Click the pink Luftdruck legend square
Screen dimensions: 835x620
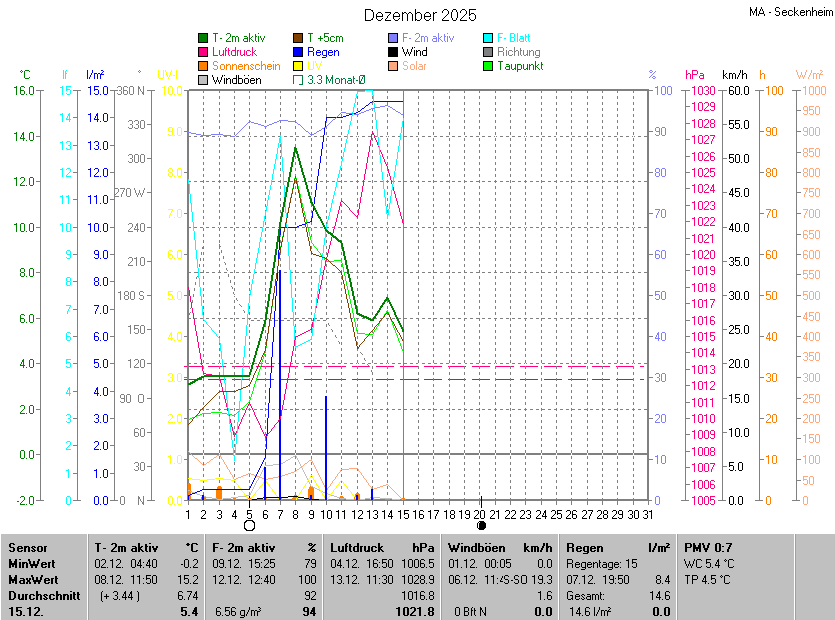coord(203,52)
